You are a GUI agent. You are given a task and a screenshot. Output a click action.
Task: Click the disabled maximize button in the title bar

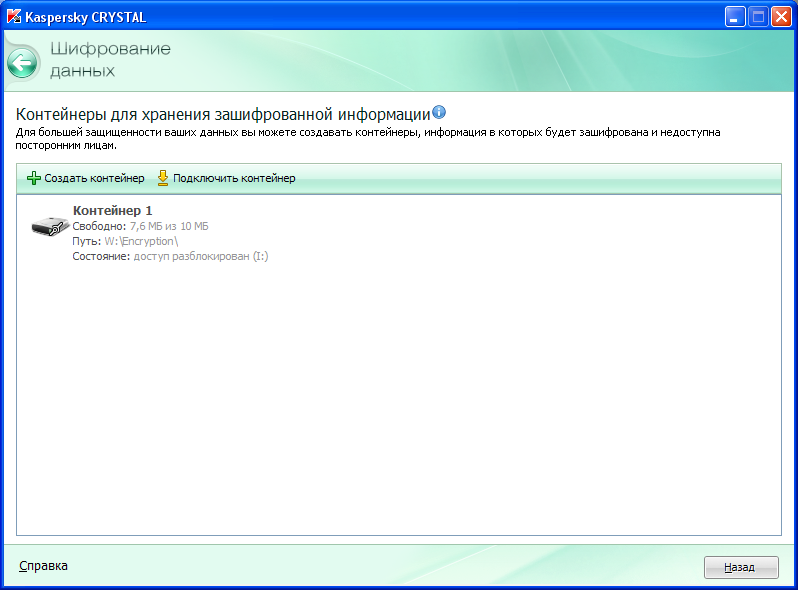(758, 17)
